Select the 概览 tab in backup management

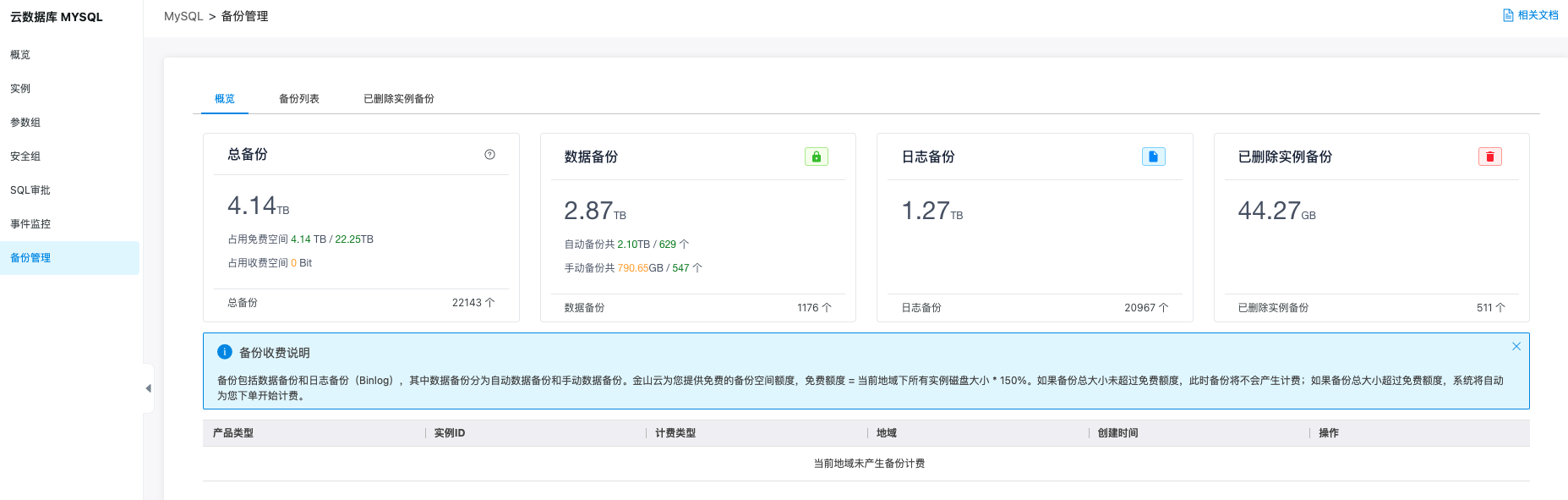(x=225, y=99)
